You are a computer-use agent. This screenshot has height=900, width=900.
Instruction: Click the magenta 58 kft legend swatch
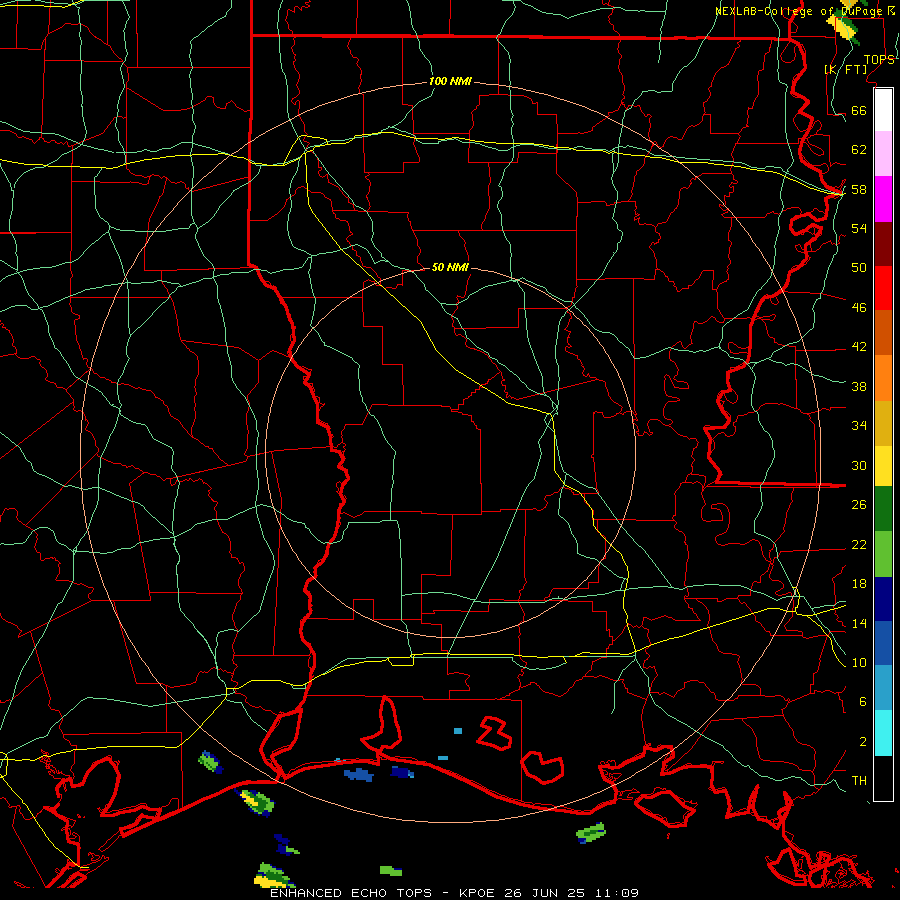(x=883, y=199)
